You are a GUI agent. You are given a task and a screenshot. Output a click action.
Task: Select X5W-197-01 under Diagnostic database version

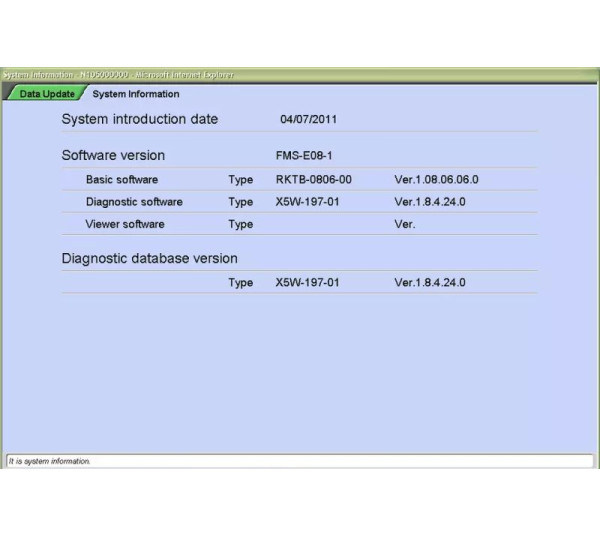click(x=307, y=283)
